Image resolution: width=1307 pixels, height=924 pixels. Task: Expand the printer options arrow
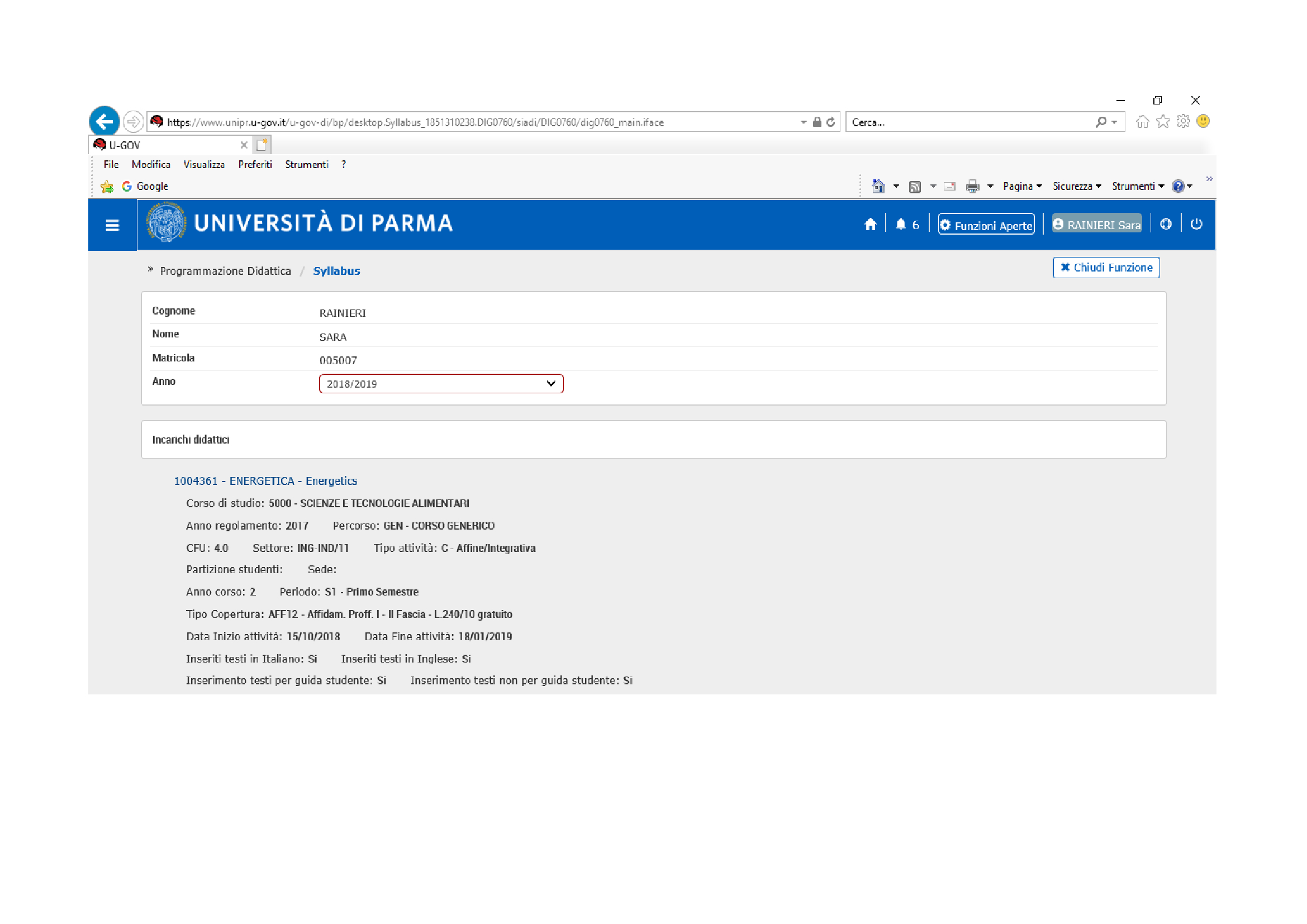(x=991, y=186)
